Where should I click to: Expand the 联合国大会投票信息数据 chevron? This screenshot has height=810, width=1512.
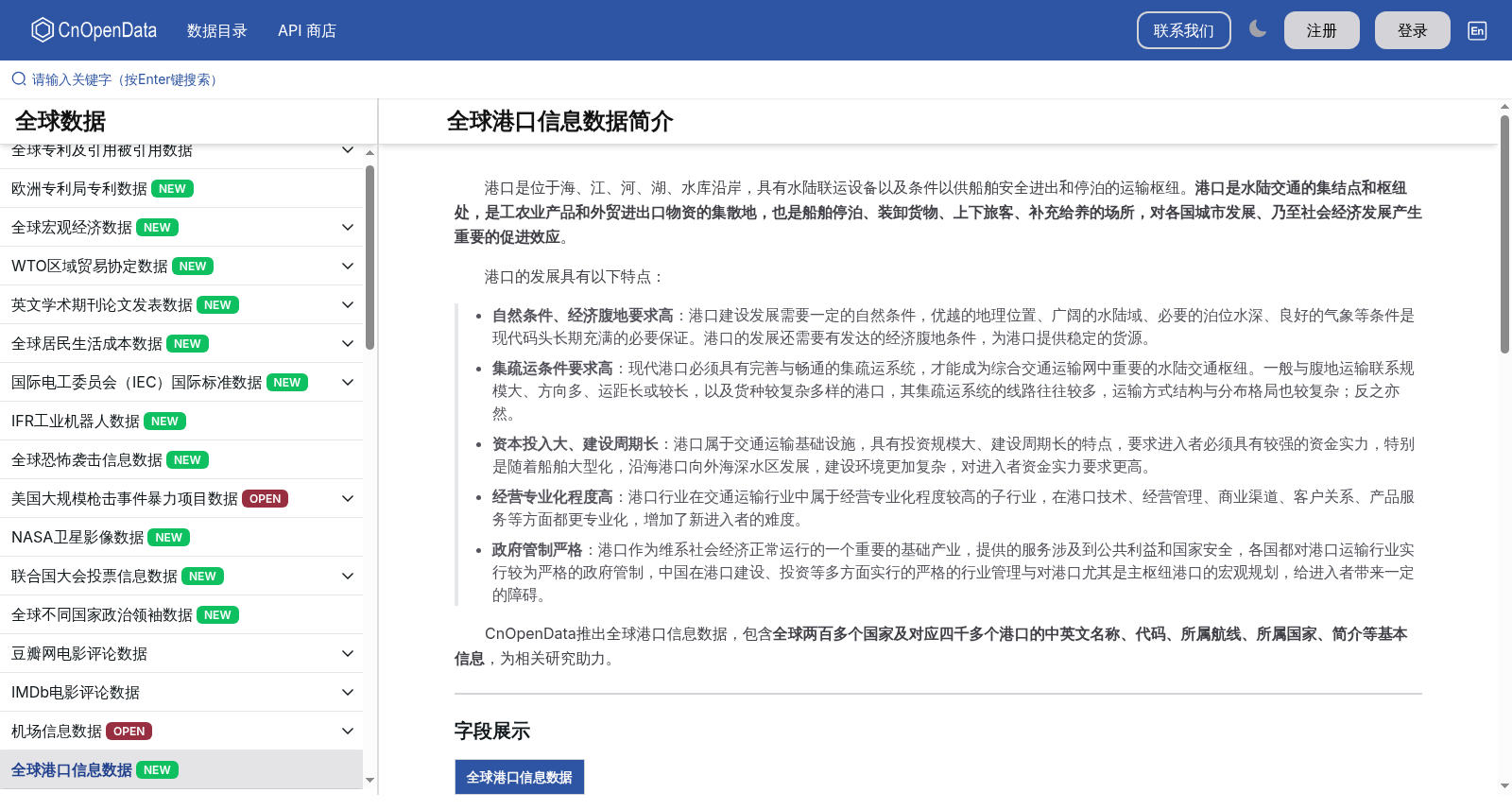[x=348, y=576]
